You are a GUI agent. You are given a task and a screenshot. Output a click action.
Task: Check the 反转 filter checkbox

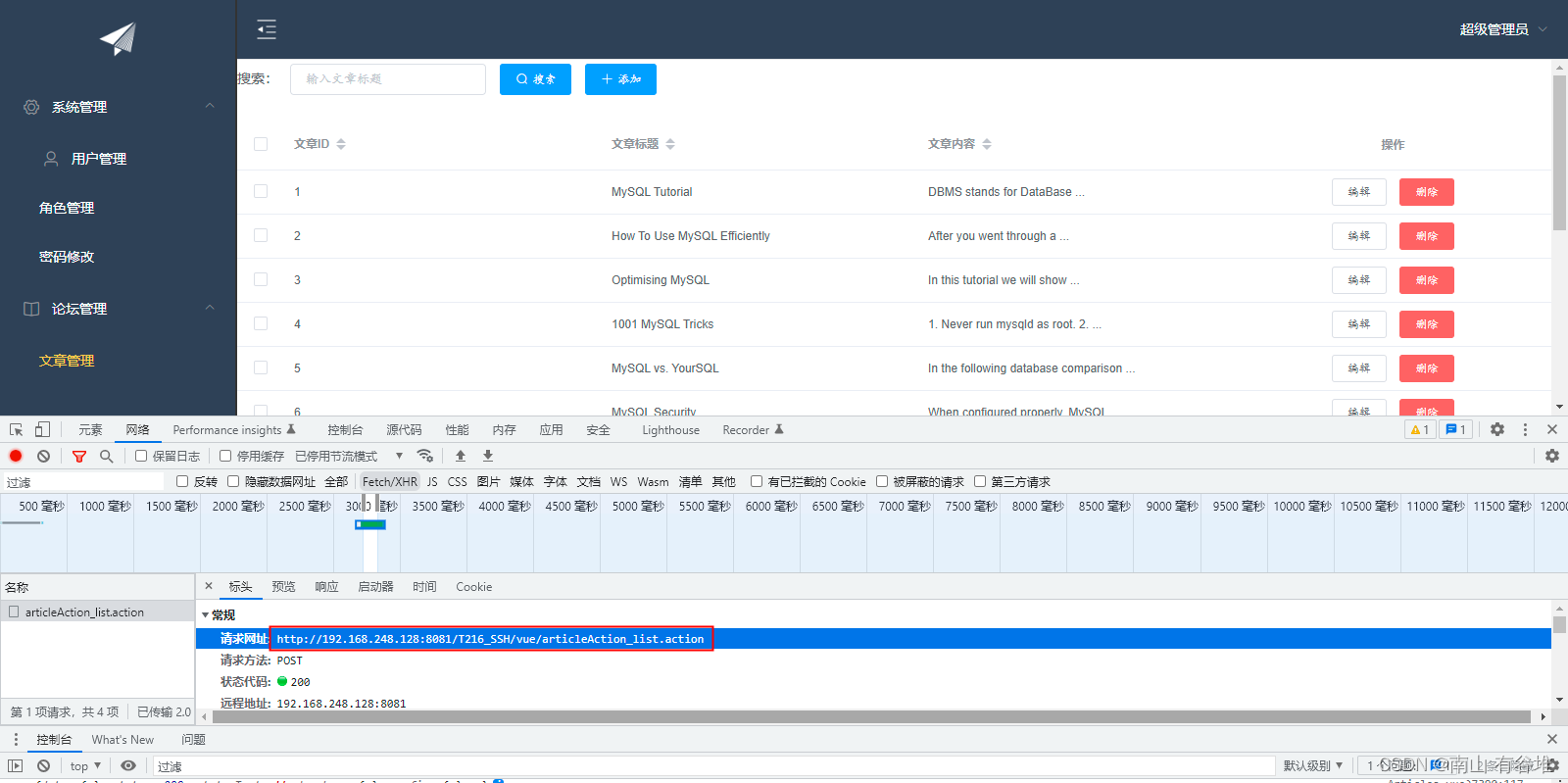point(182,481)
